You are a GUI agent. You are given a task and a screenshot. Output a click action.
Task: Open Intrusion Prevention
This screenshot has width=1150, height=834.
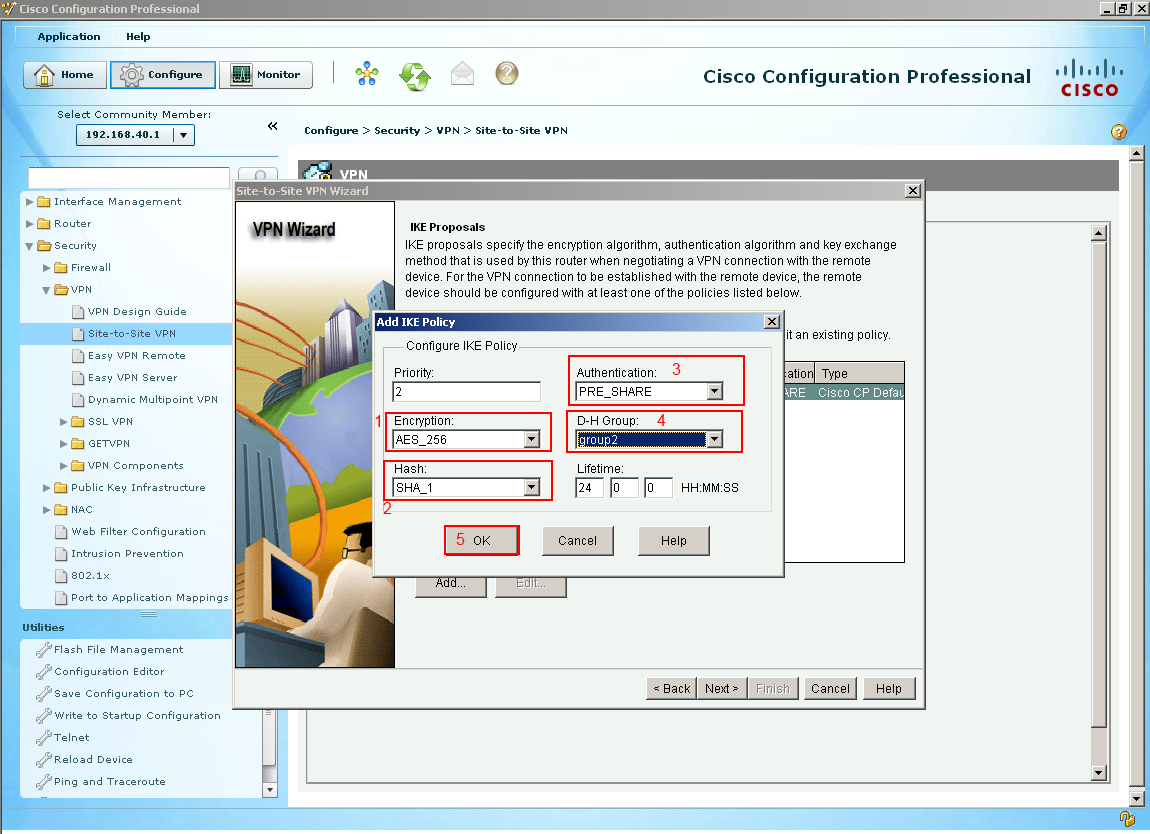point(127,554)
